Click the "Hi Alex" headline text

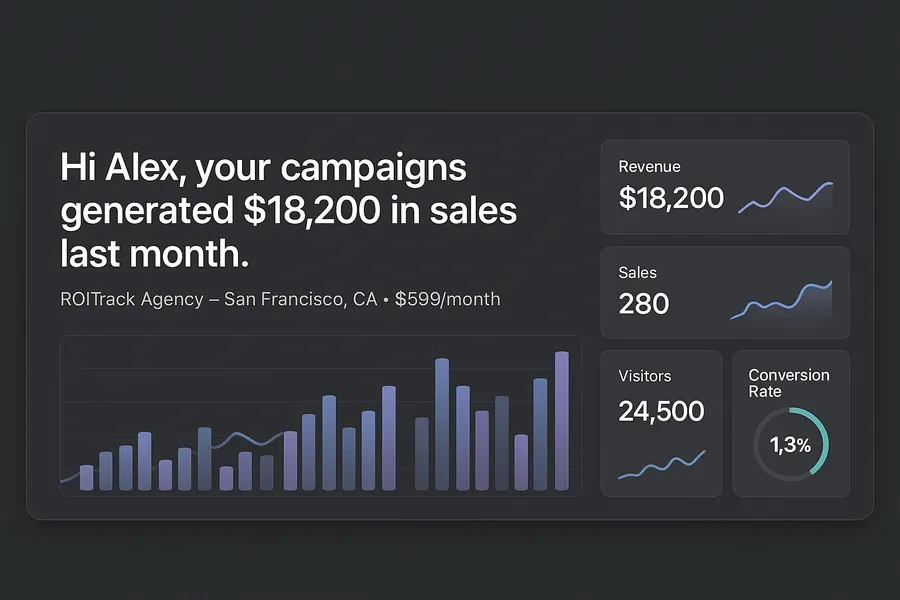pyautogui.click(x=288, y=210)
